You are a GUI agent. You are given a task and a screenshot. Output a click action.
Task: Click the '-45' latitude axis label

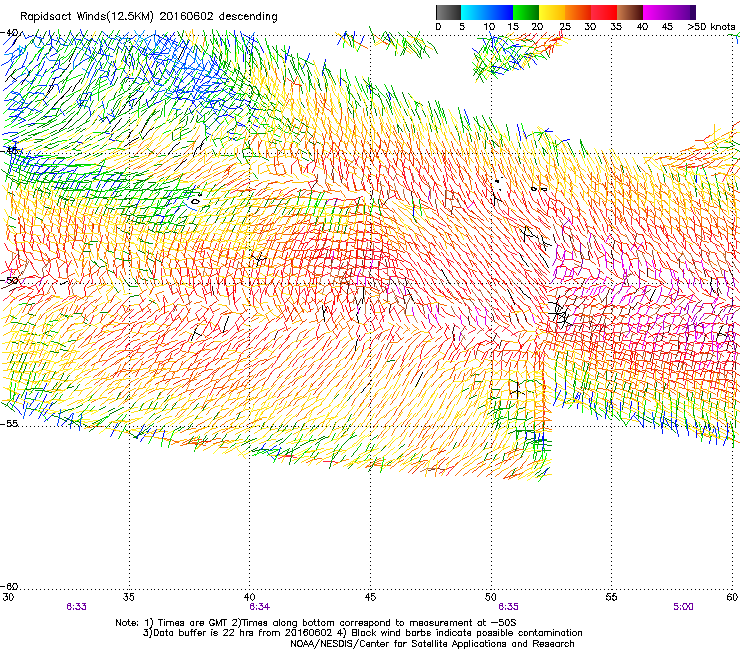coord(9,151)
